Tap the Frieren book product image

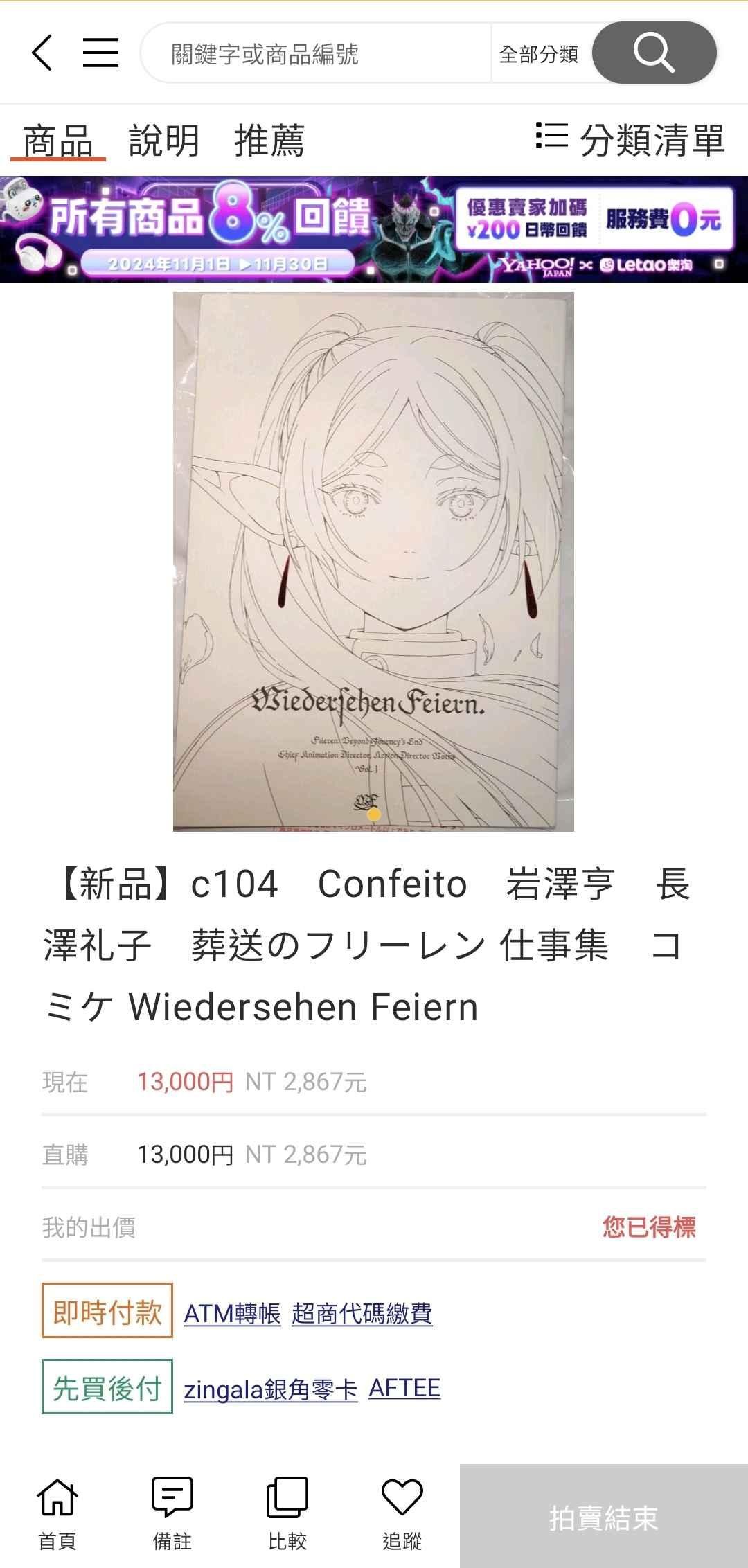[373, 562]
